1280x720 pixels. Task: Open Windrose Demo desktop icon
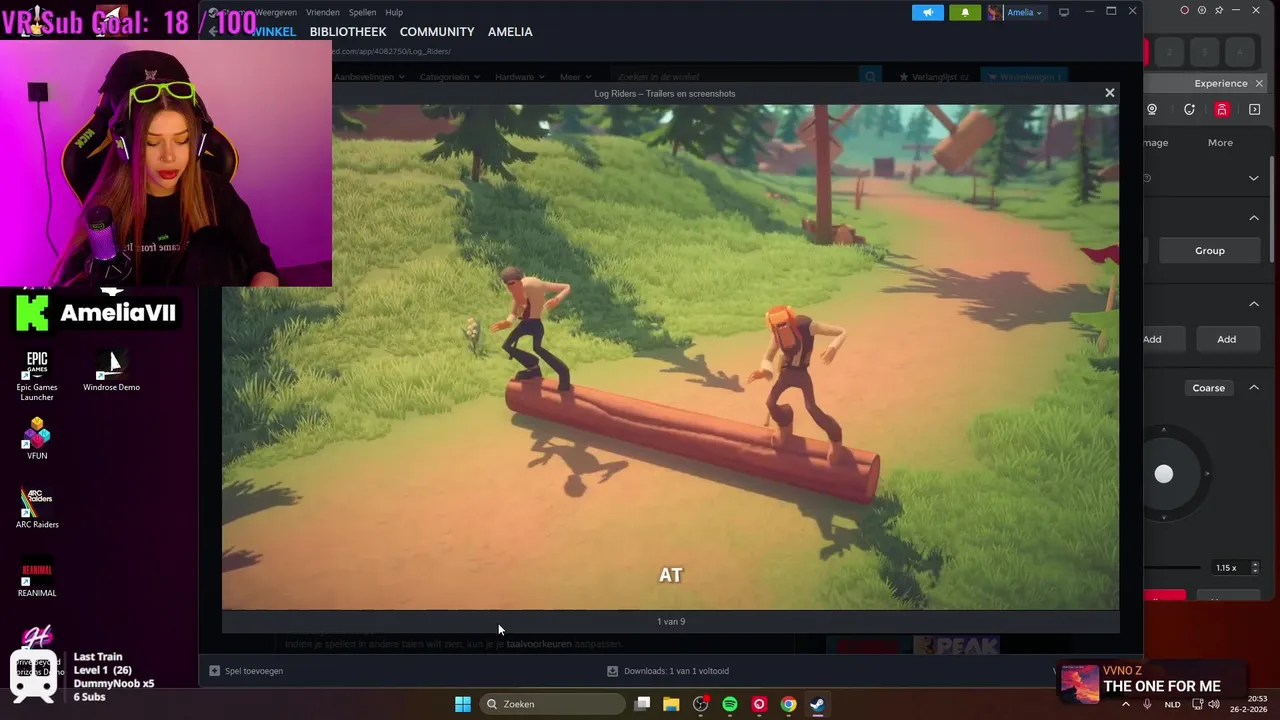coord(111,371)
